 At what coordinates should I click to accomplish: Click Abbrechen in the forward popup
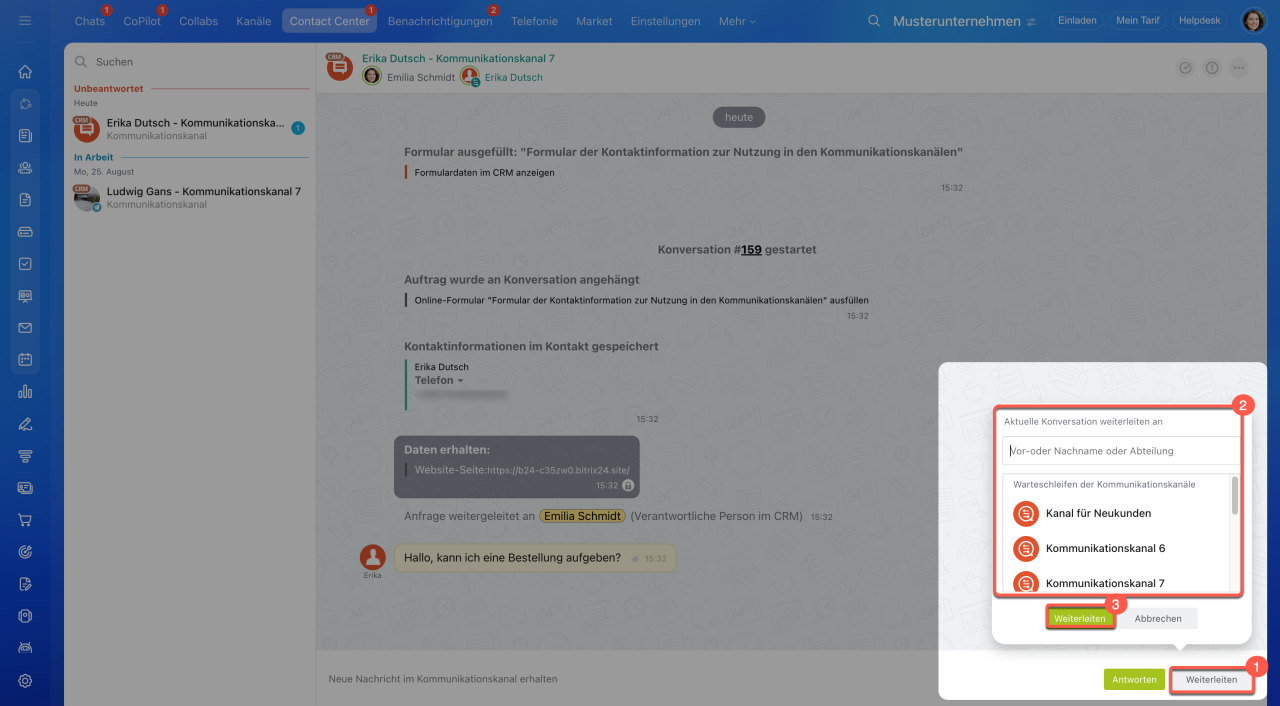click(1158, 618)
